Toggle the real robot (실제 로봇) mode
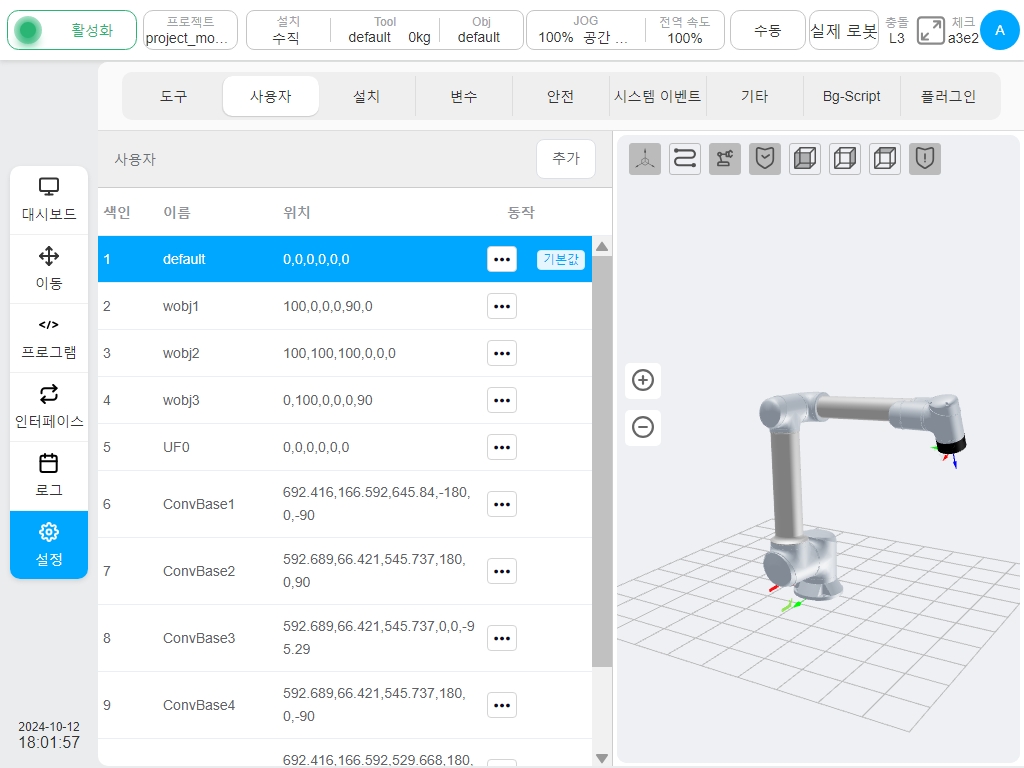 click(843, 30)
